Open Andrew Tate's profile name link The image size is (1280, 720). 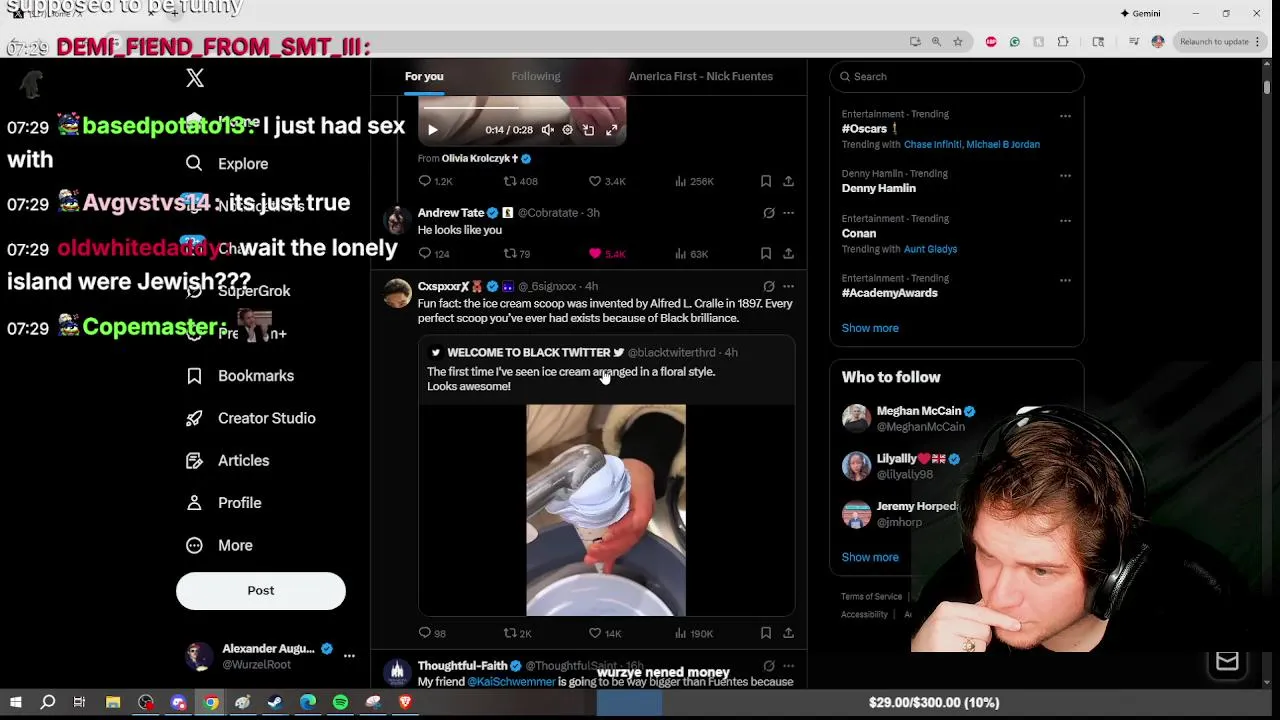point(451,213)
